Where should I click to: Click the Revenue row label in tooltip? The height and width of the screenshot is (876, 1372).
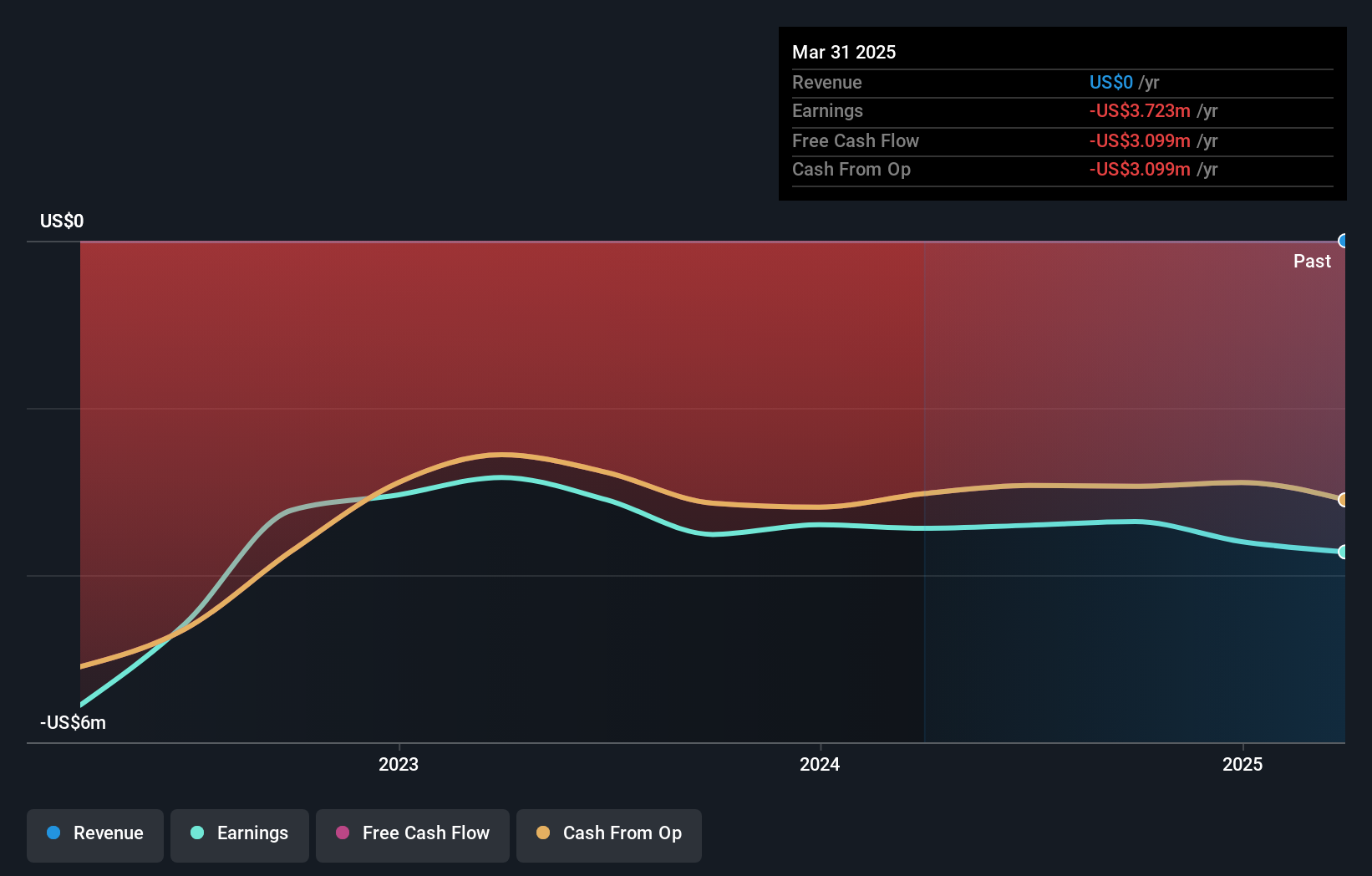826,82
